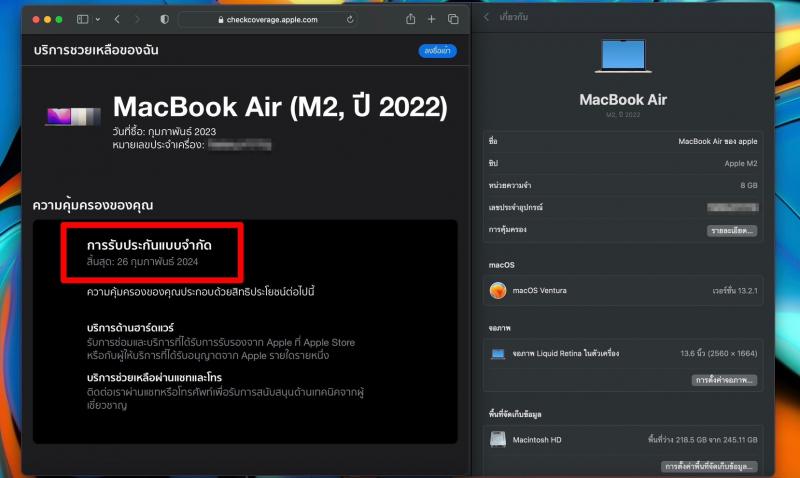The width and height of the screenshot is (800, 478).
Task: Click the บริการช่วยเหลือของฉัน page title
Action: tap(96, 50)
